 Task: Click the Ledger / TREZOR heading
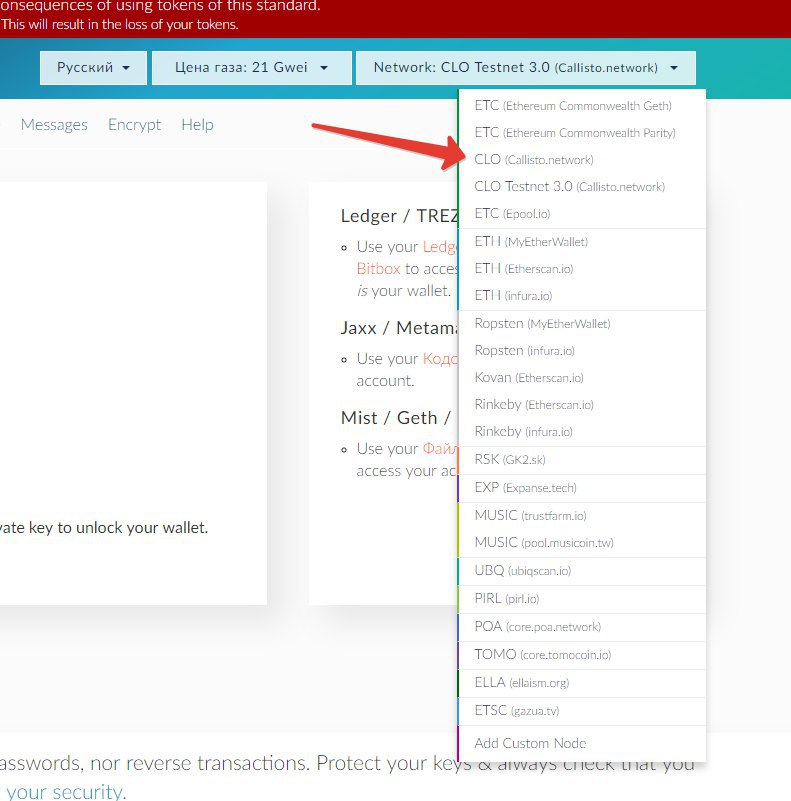coord(400,216)
